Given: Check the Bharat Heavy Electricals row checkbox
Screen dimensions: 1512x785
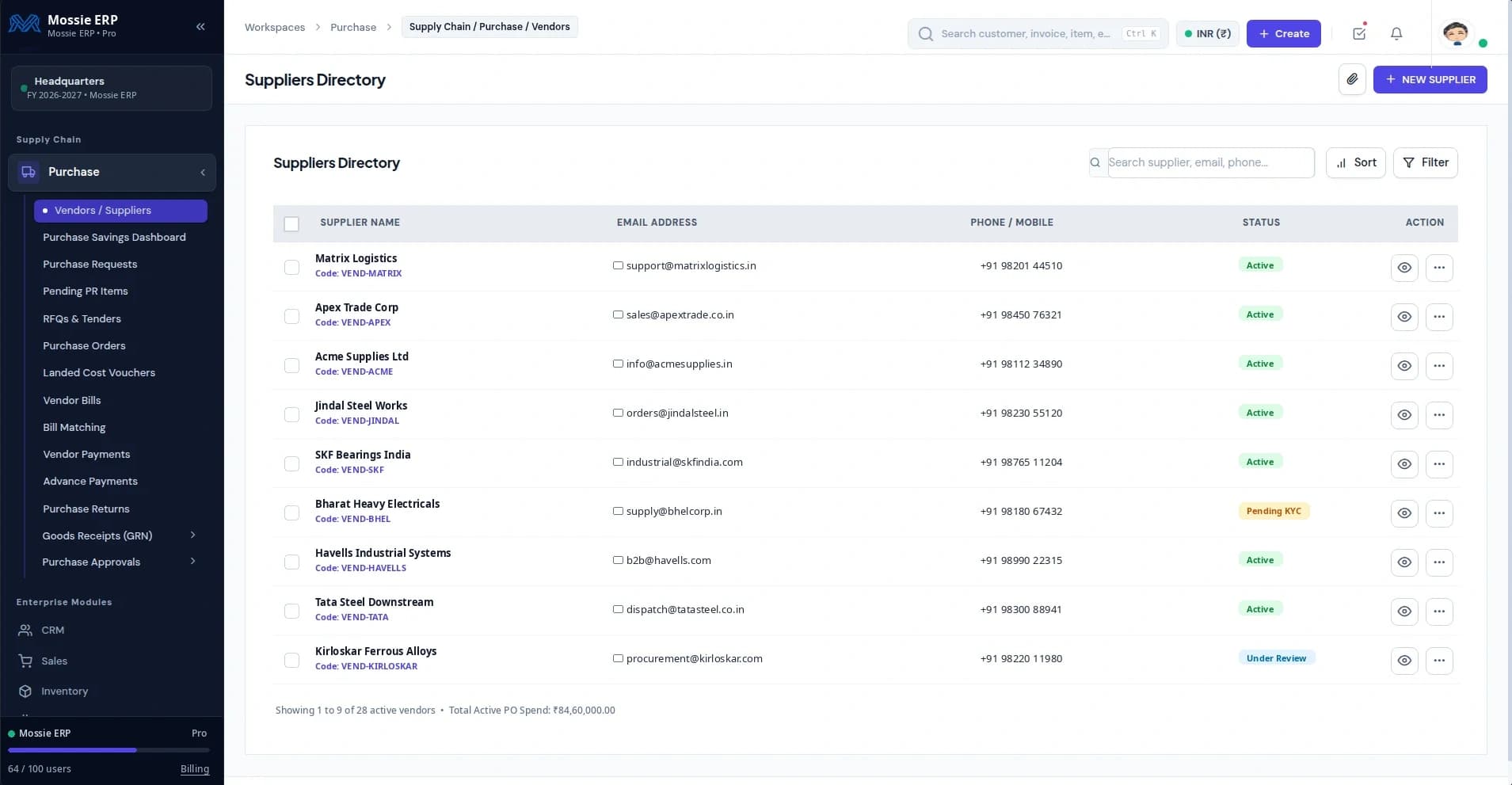Looking at the screenshot, I should 291,513.
